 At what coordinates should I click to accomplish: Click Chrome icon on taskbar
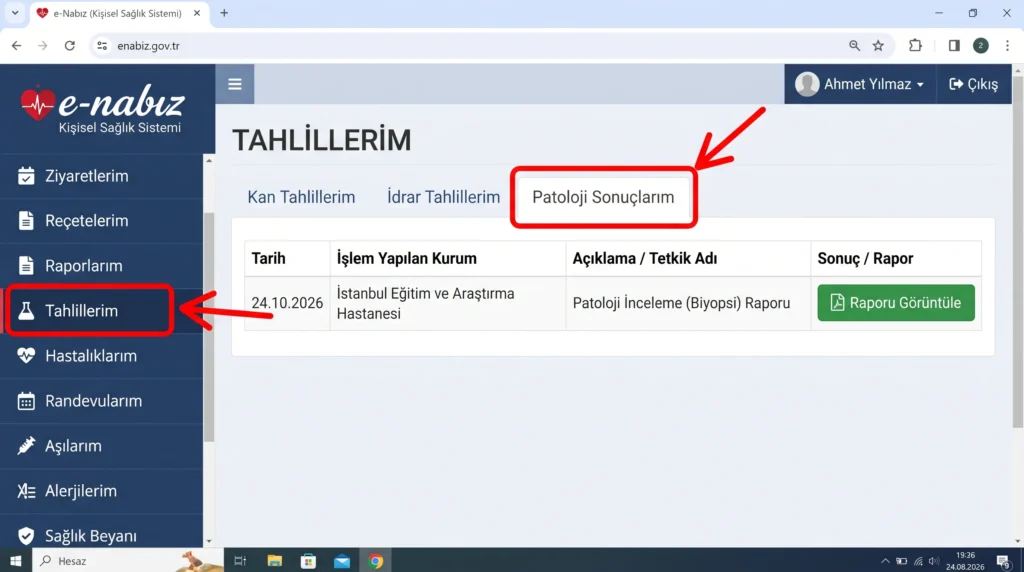click(376, 561)
